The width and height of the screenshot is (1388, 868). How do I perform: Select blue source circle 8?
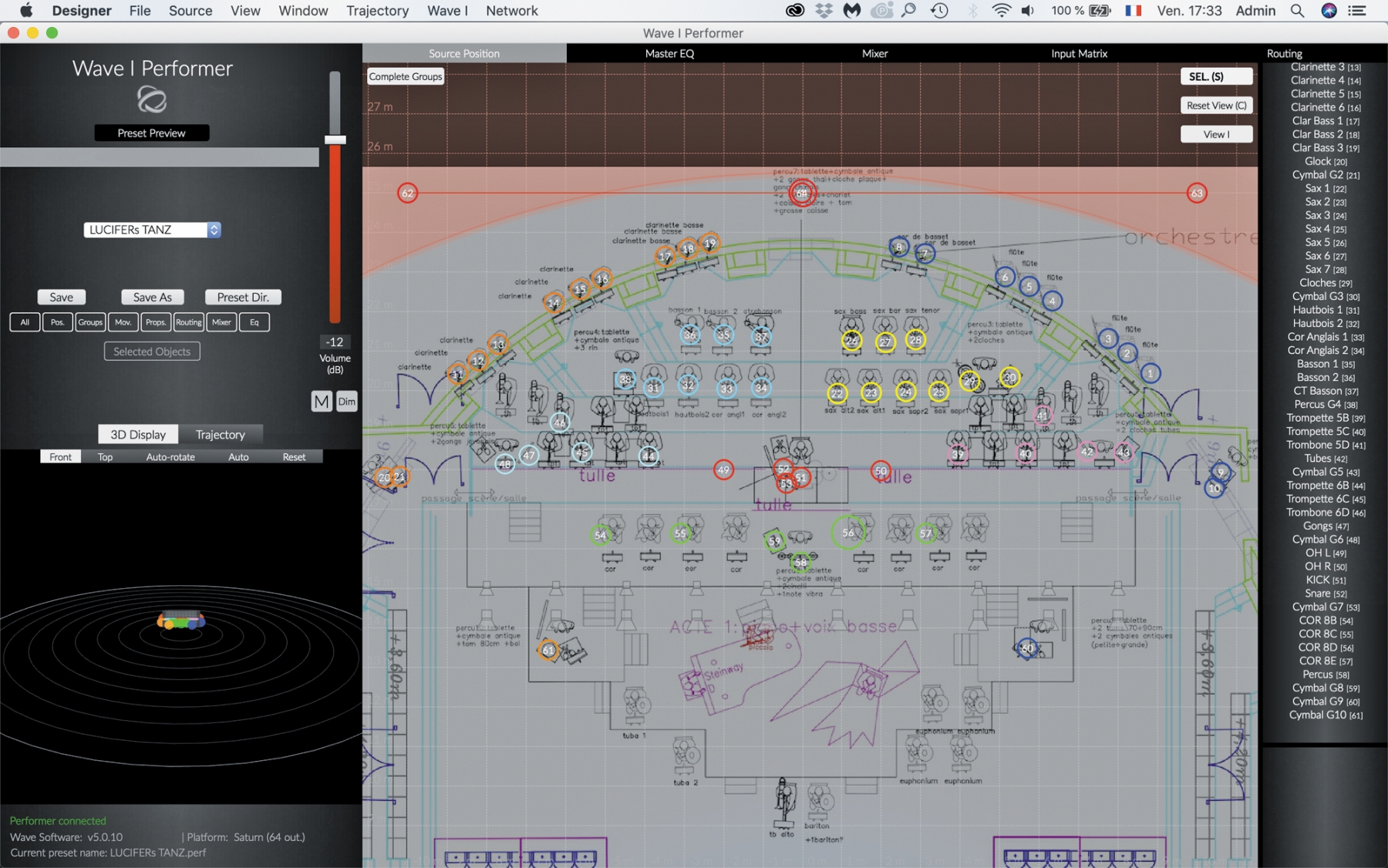coord(898,247)
